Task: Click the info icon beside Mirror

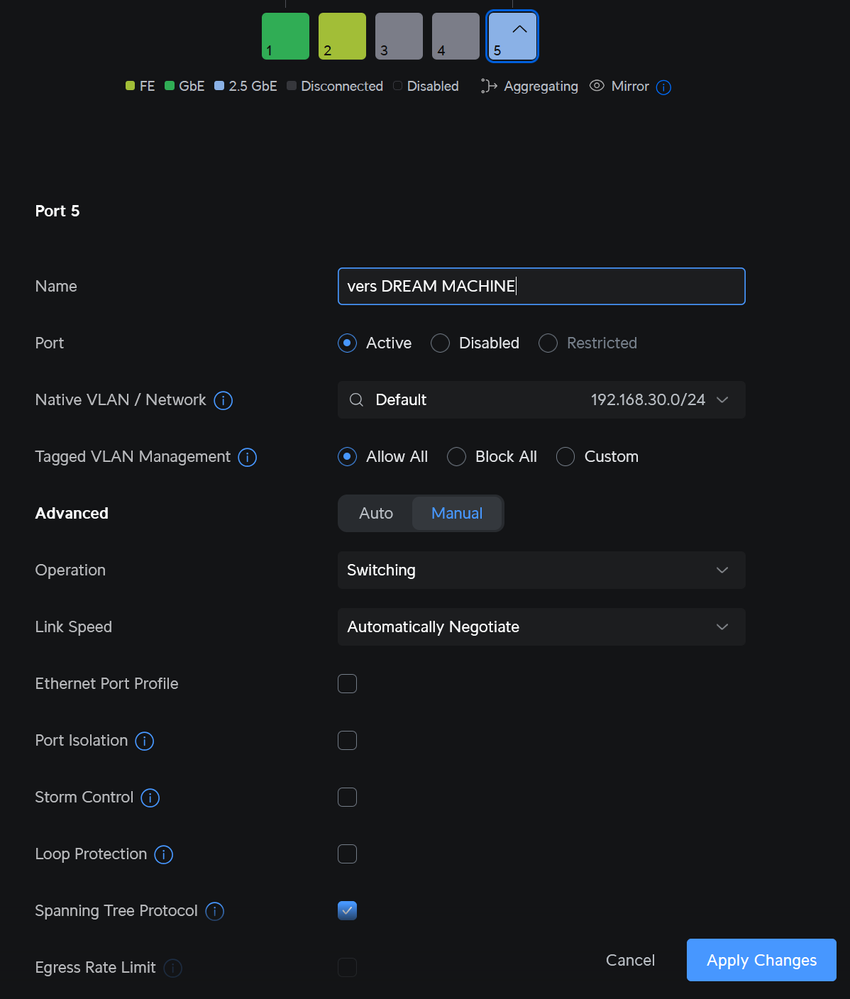Action: [x=664, y=87]
